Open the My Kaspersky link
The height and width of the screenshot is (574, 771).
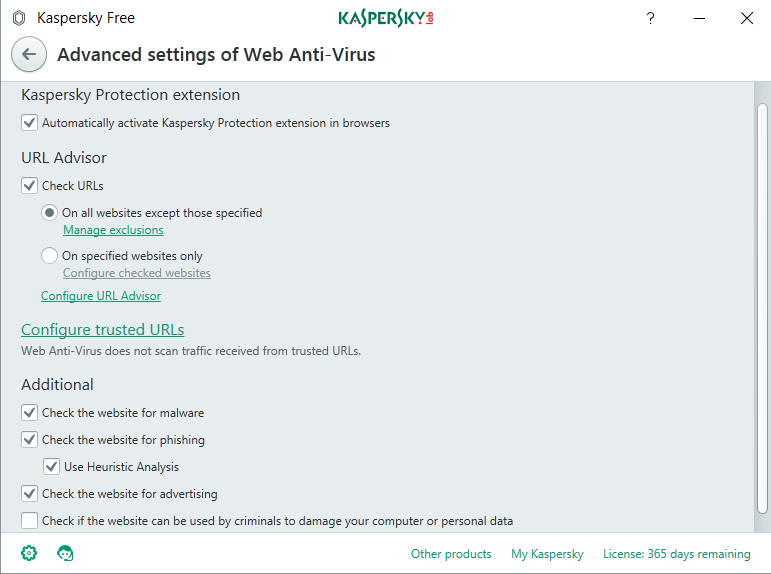[x=547, y=554]
